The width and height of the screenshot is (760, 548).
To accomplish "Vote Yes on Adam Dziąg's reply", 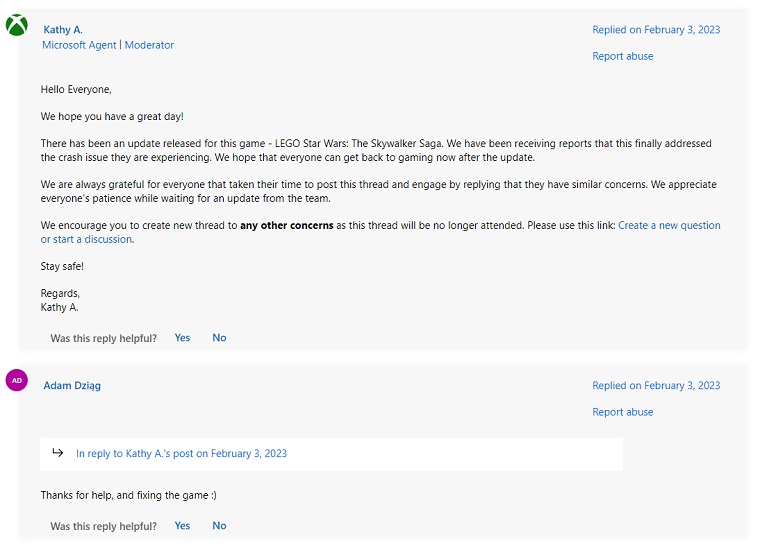I will 182,526.
